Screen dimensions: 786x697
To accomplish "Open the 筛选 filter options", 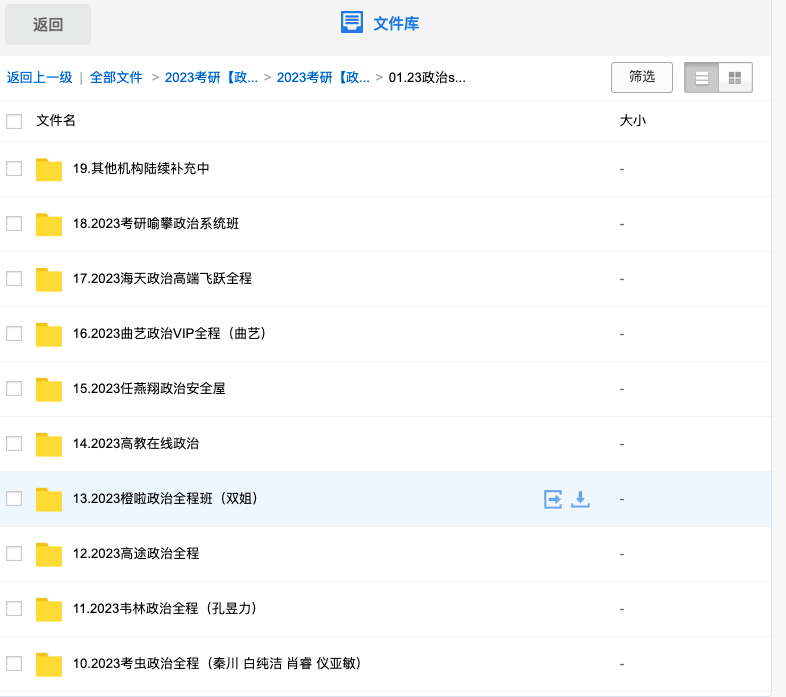I will pos(642,77).
